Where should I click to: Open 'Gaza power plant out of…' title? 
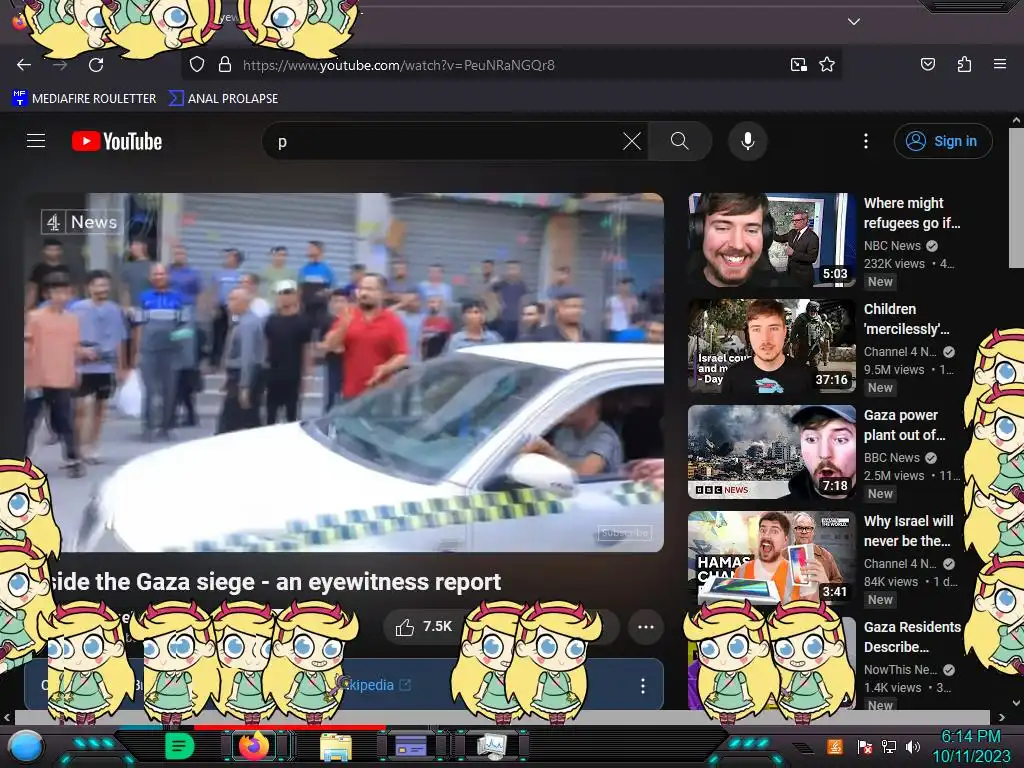click(x=904, y=425)
